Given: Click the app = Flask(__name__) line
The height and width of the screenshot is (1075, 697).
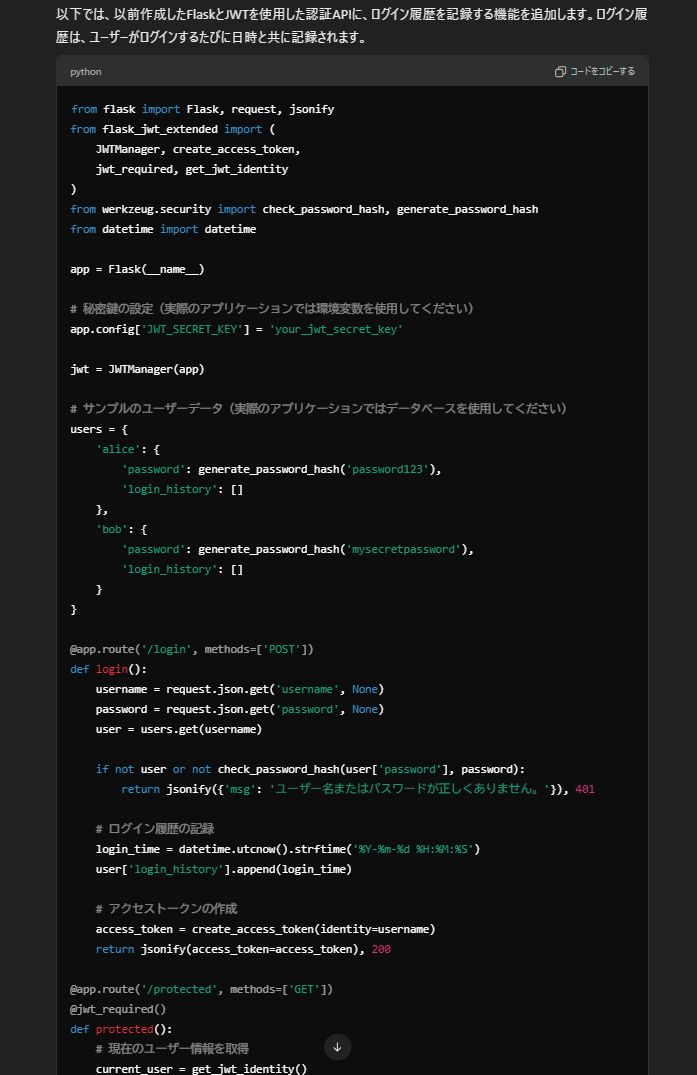Looking at the screenshot, I should point(137,269).
